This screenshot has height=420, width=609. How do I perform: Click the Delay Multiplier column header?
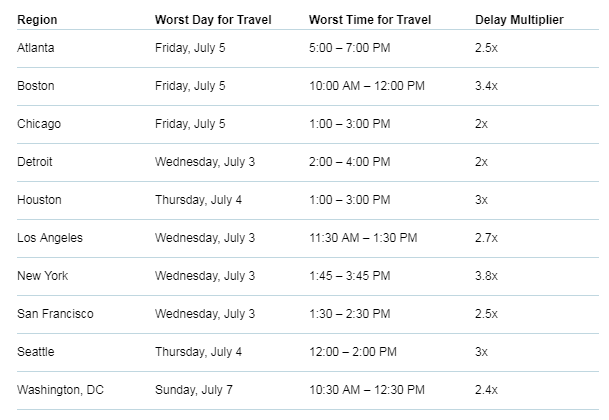coord(519,20)
